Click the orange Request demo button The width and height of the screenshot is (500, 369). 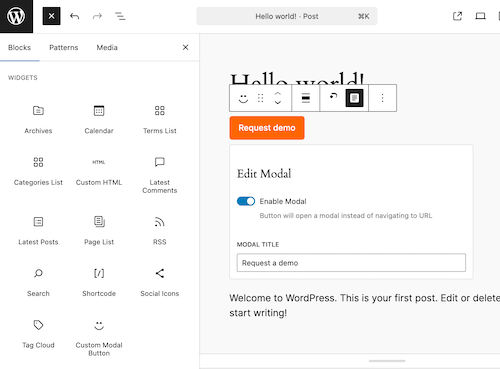(x=267, y=128)
